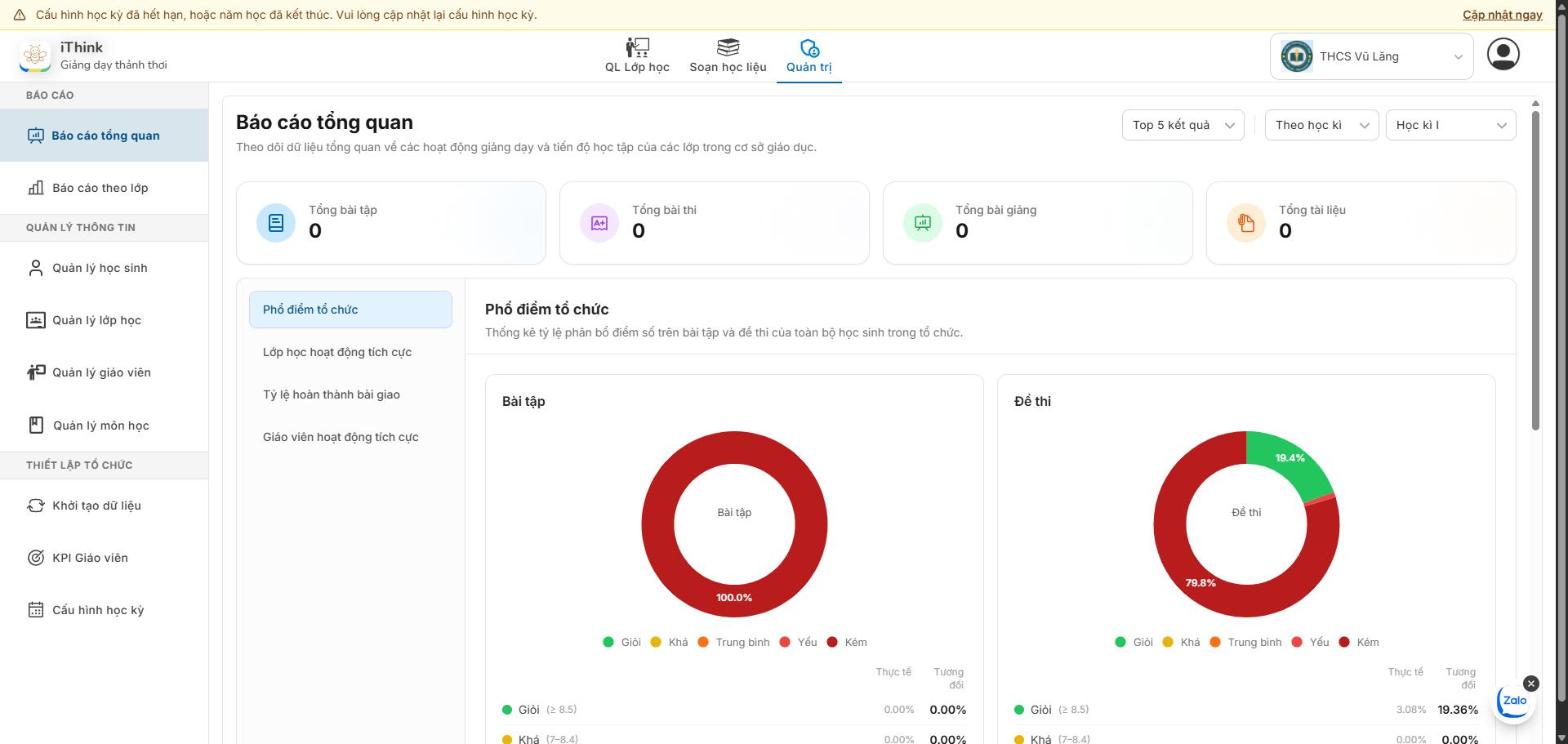Image resolution: width=1568 pixels, height=744 pixels.
Task: Open the Zalo chat bubble
Action: (1514, 701)
